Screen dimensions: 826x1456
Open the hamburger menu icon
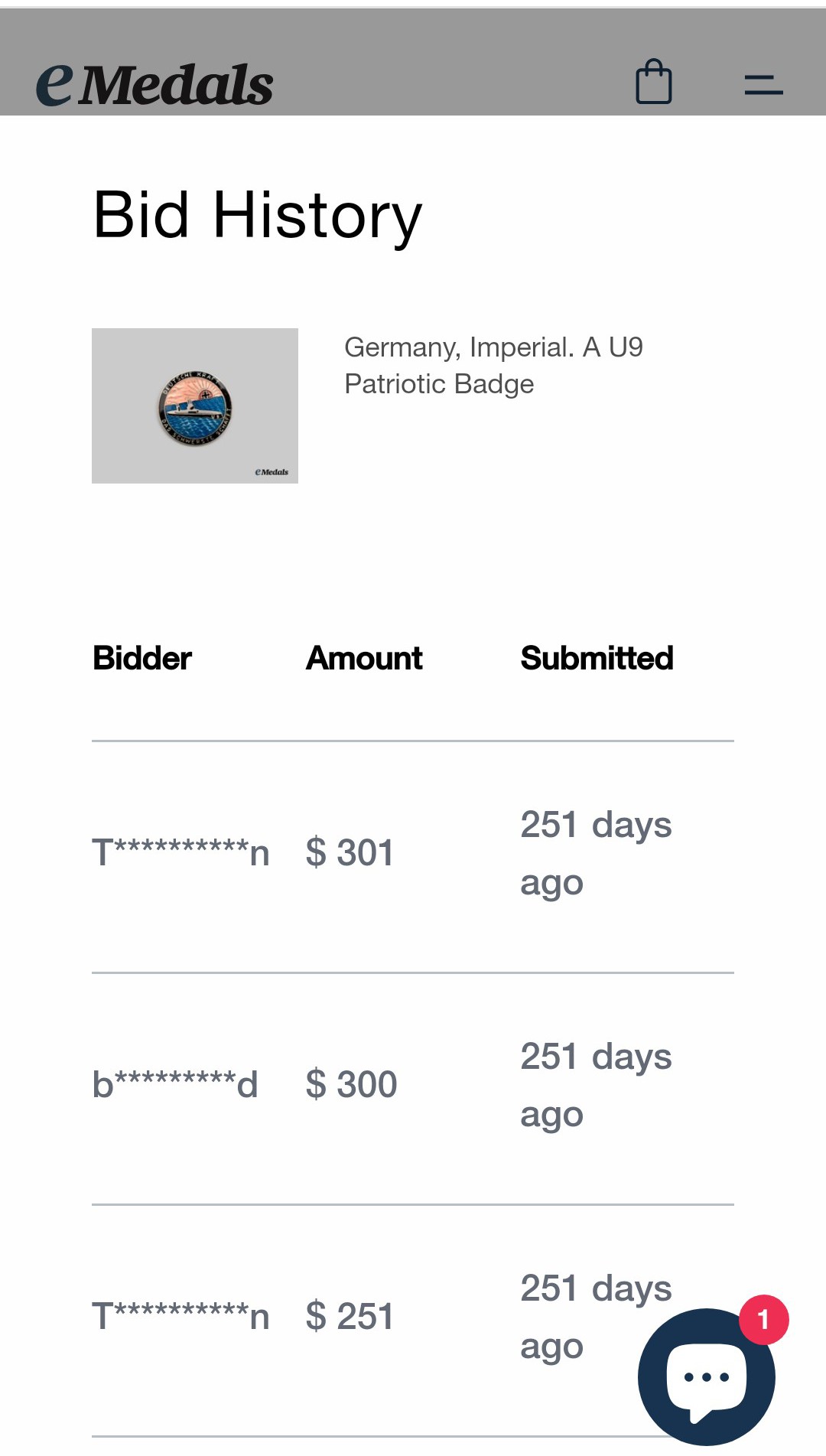(x=763, y=84)
